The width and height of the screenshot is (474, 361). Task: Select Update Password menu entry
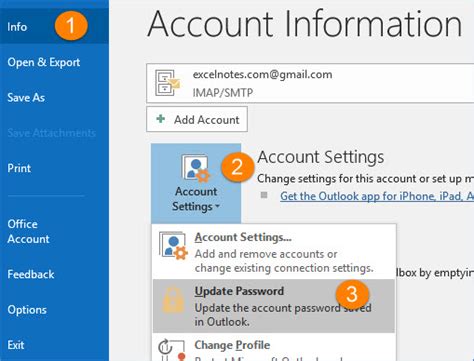pyautogui.click(x=274, y=306)
